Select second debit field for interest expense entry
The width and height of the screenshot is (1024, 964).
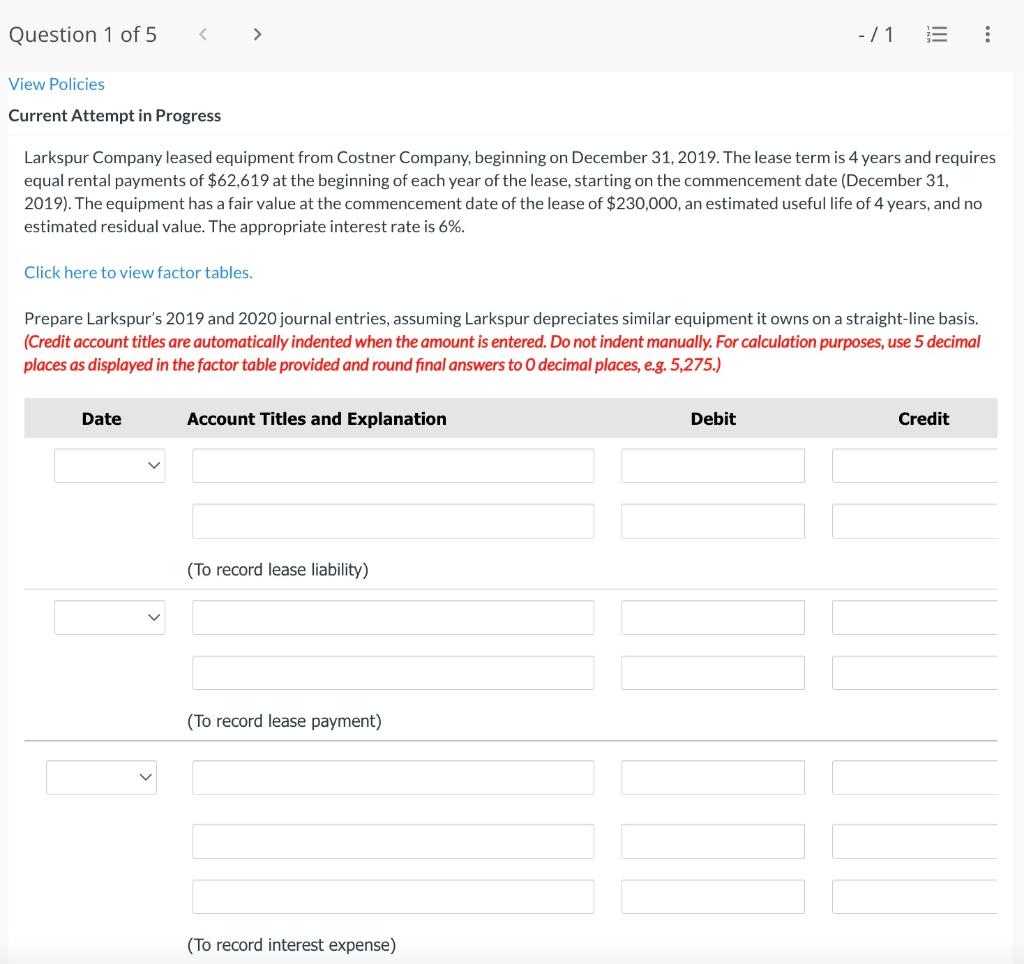point(713,841)
